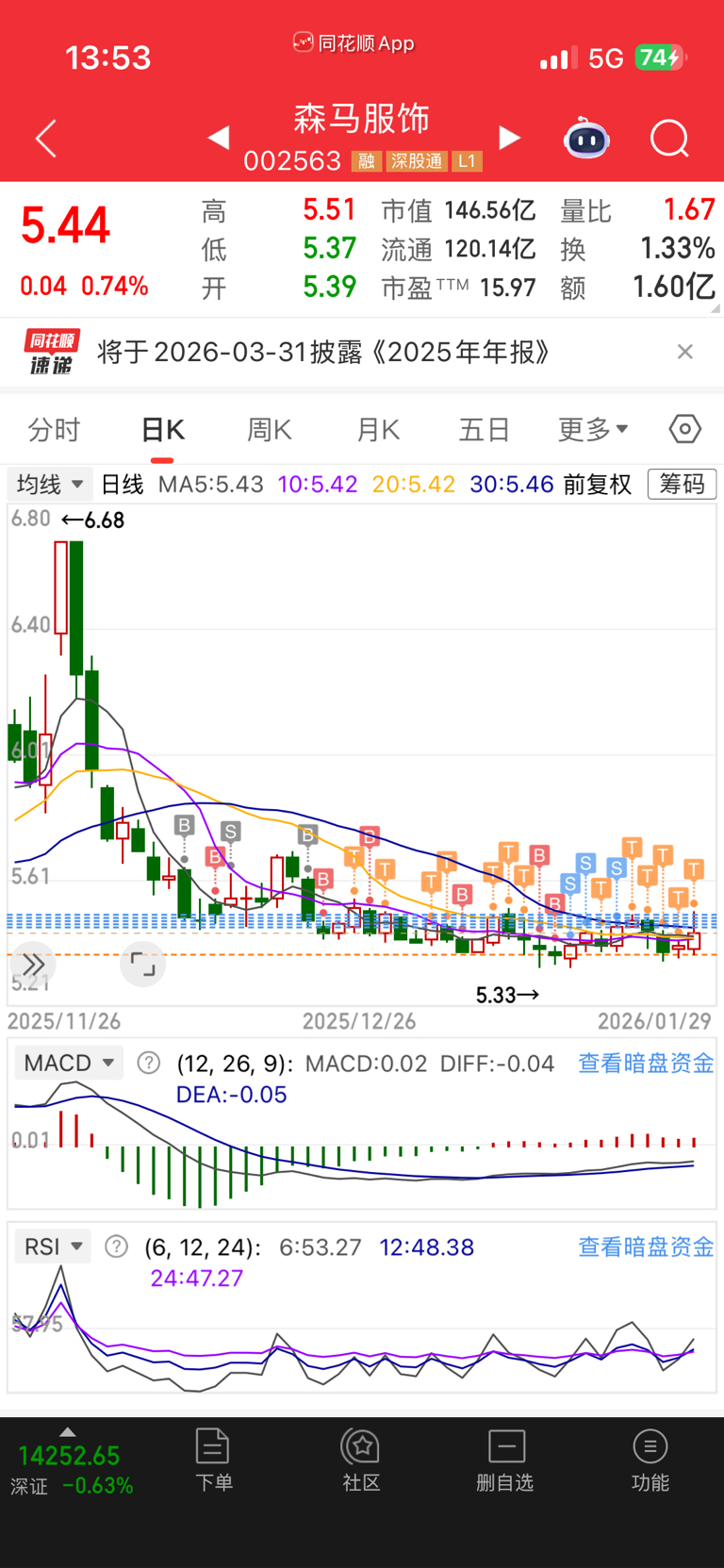
Task: Open 查看暗盘资金 link beside RSI
Action: click(x=646, y=1247)
